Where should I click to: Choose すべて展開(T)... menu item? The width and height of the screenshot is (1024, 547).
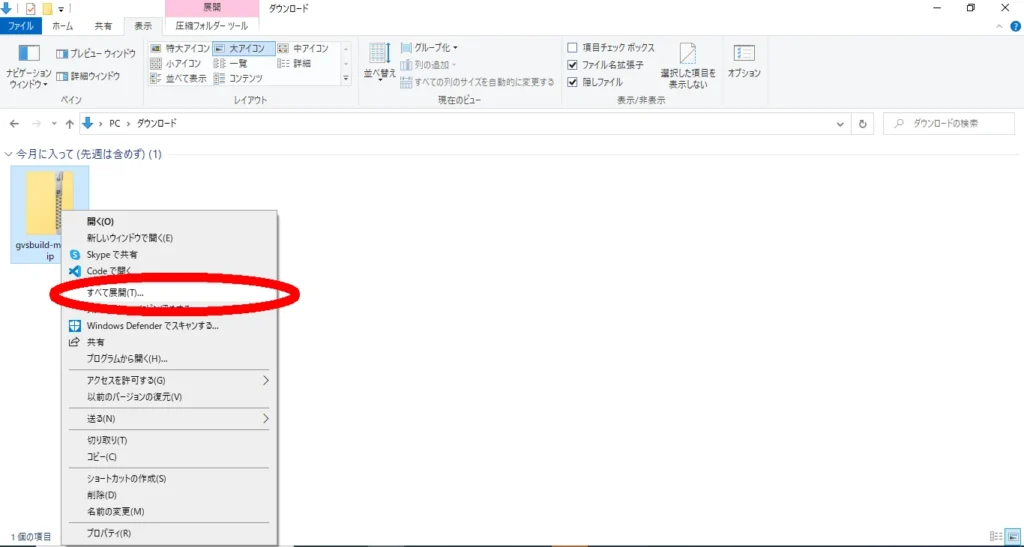click(x=169, y=293)
